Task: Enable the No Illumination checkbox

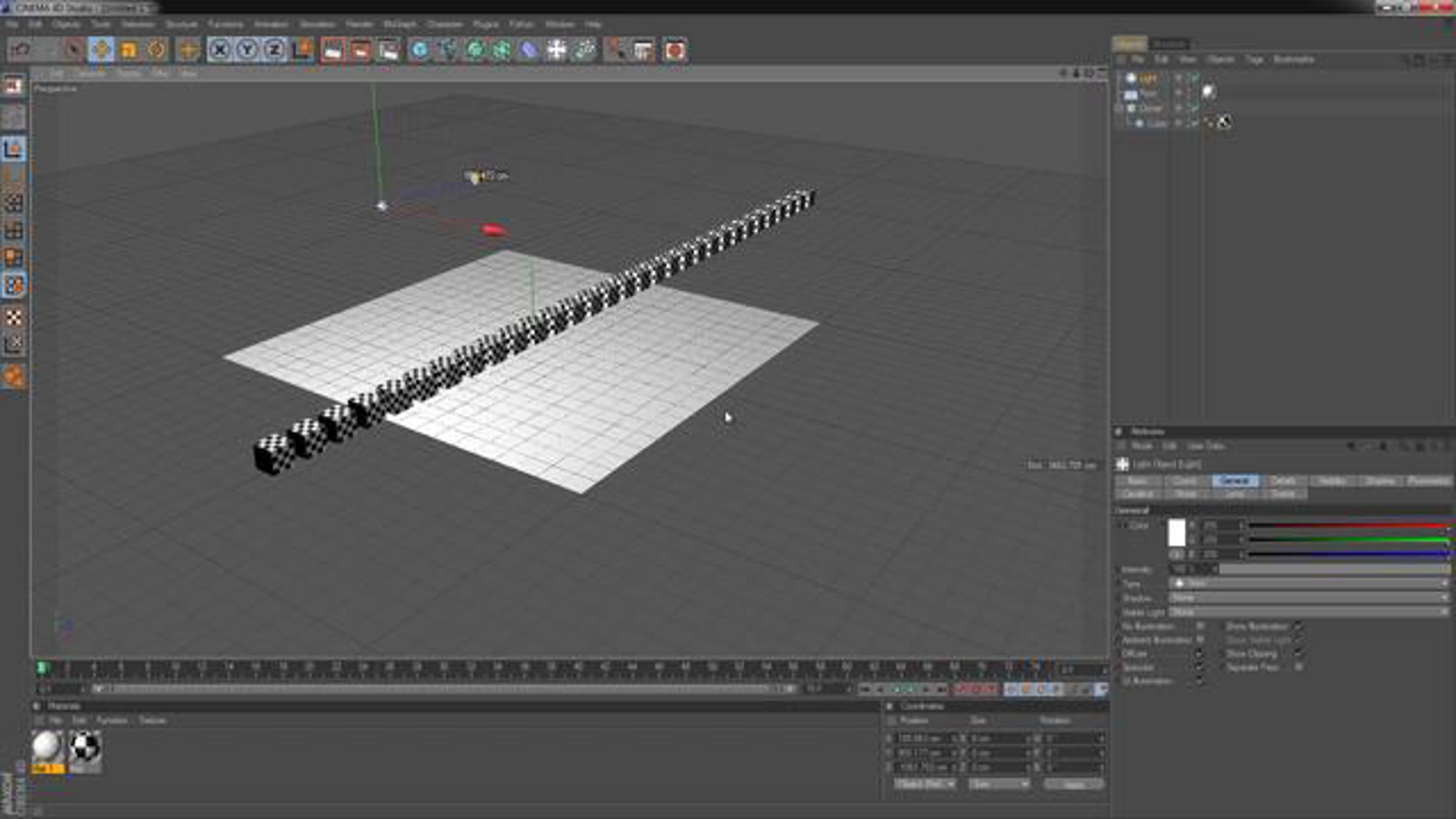Action: coord(1200,626)
